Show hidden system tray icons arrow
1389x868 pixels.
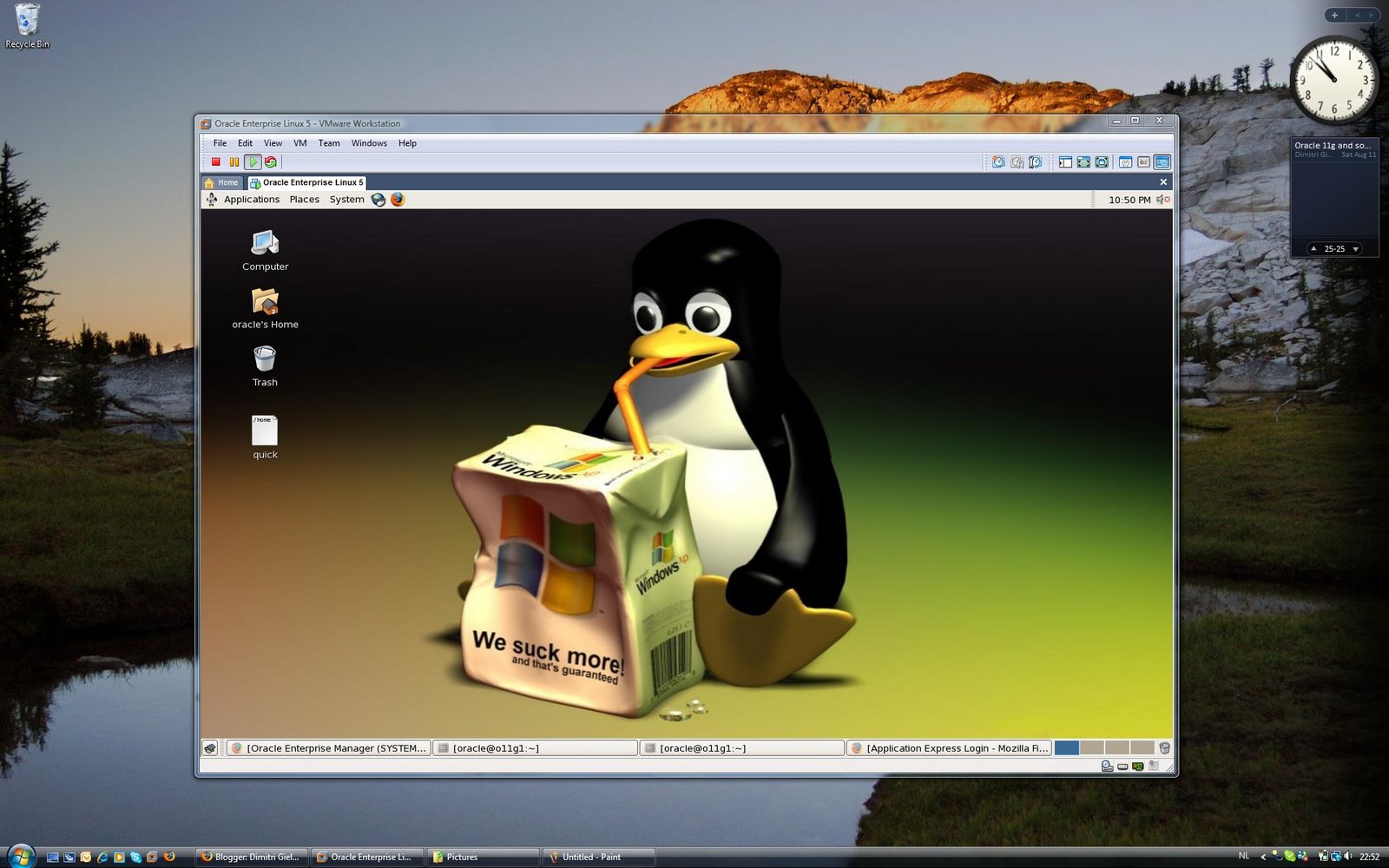coord(1264,857)
